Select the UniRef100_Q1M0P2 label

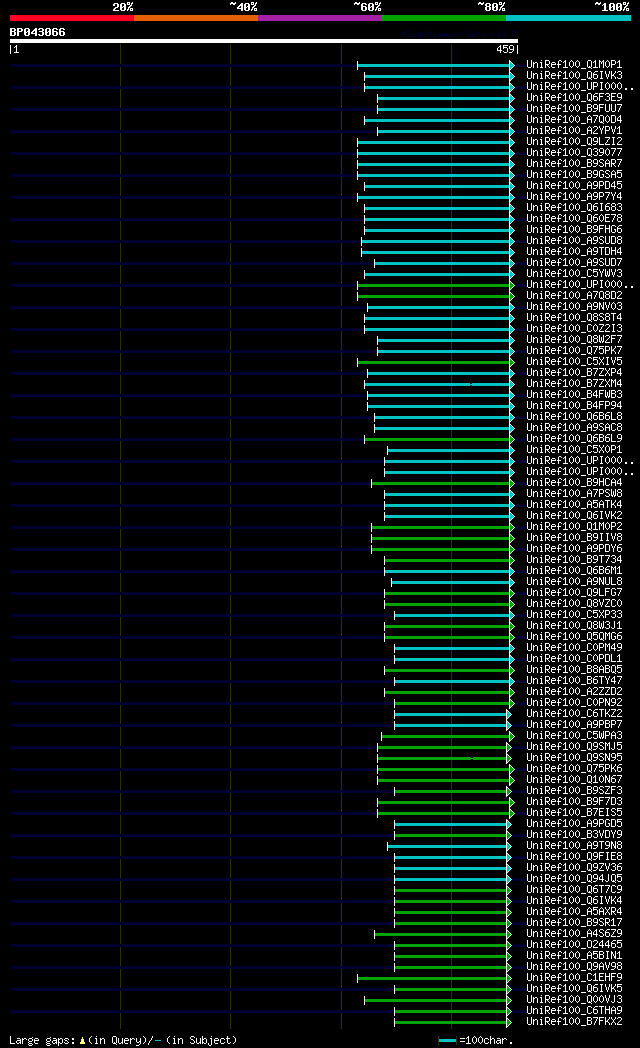click(574, 527)
